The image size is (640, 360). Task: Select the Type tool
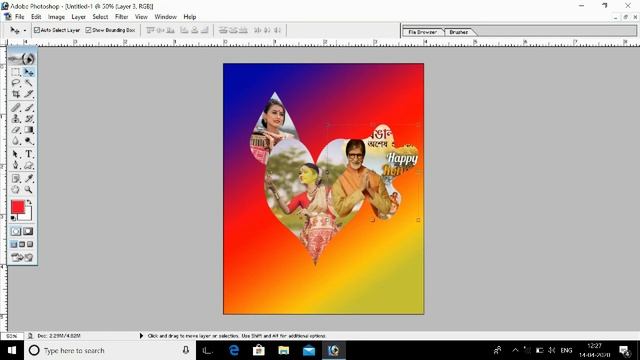(29, 154)
